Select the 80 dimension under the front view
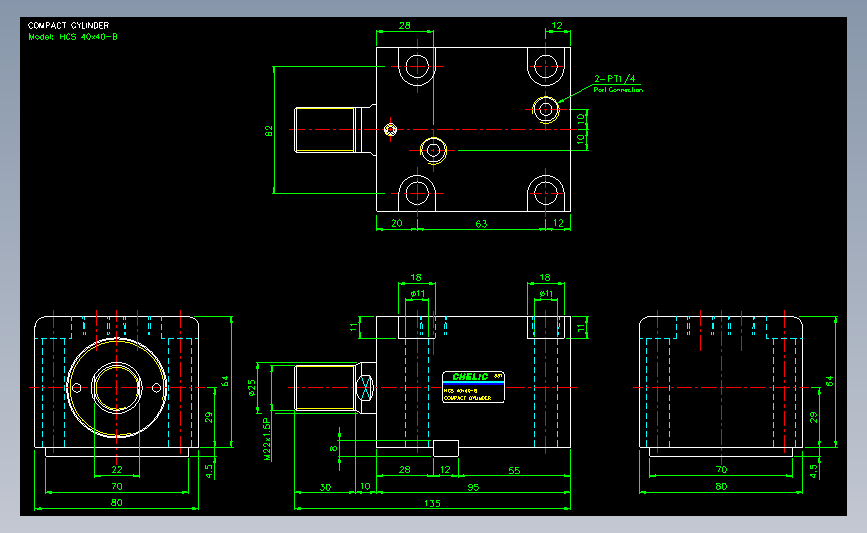This screenshot has width=867, height=533. pyautogui.click(x=117, y=503)
